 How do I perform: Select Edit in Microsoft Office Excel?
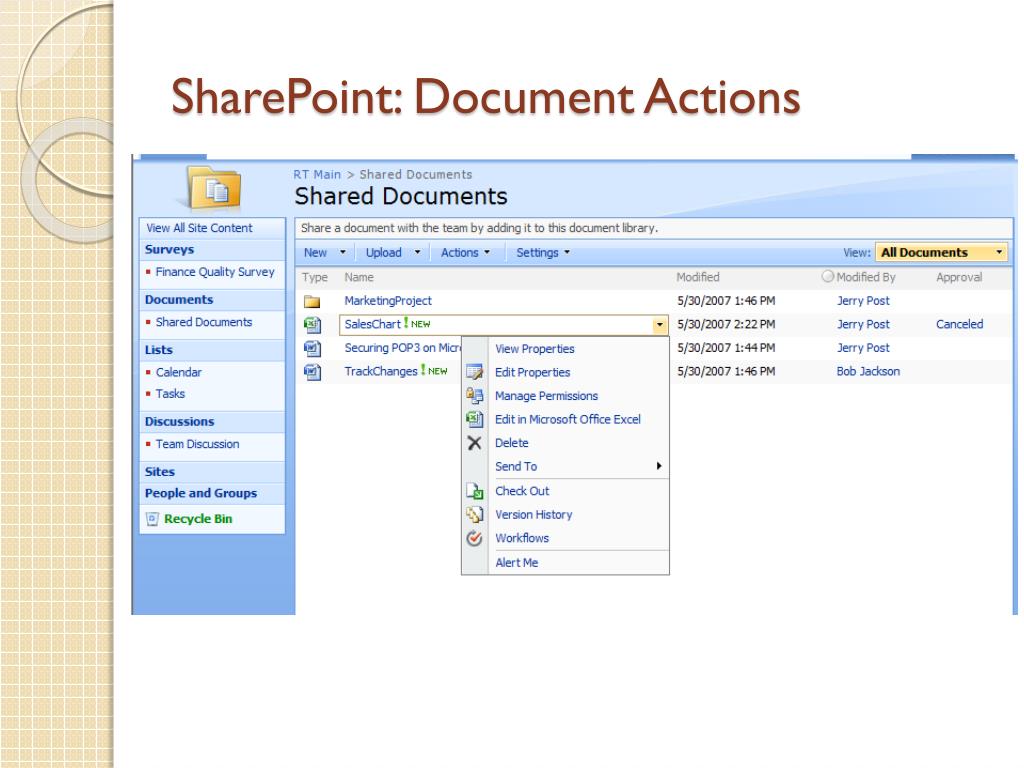568,419
